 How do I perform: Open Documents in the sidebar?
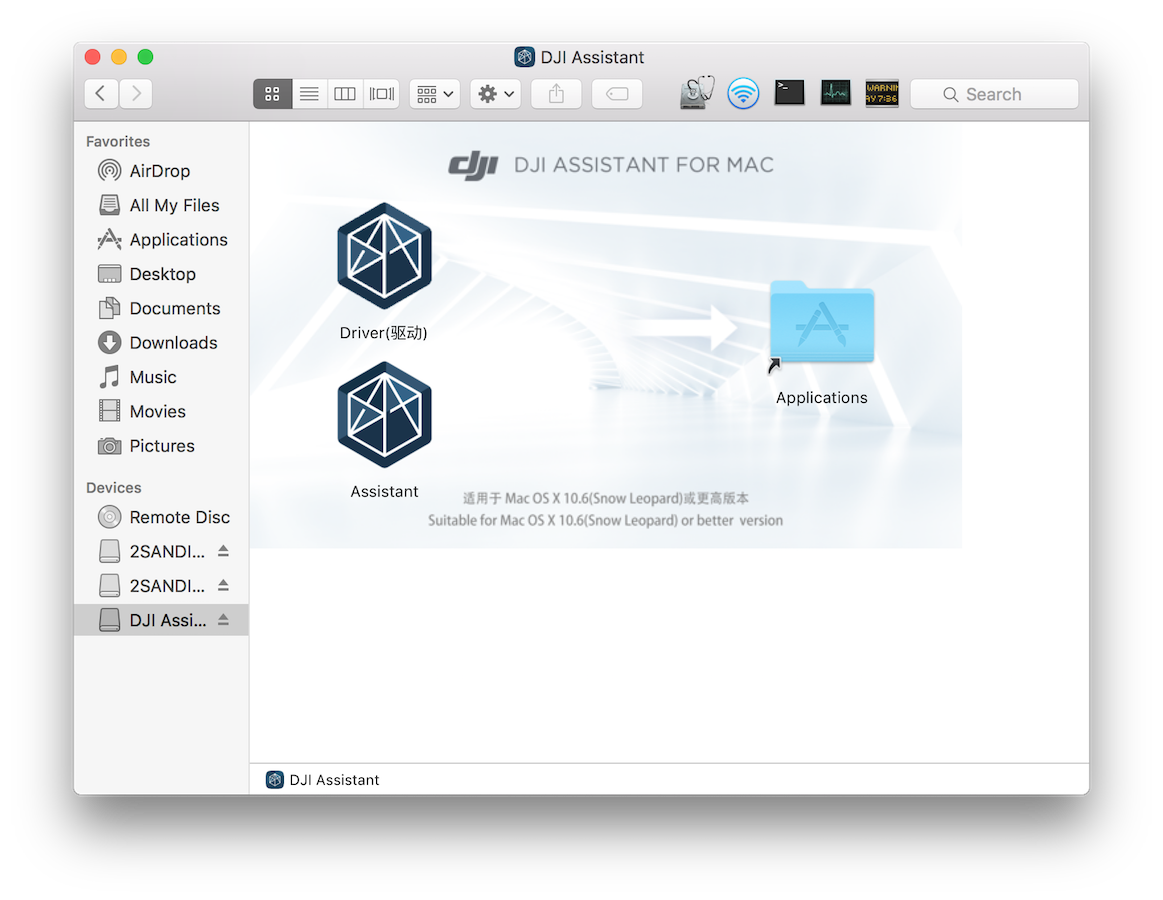(160, 308)
